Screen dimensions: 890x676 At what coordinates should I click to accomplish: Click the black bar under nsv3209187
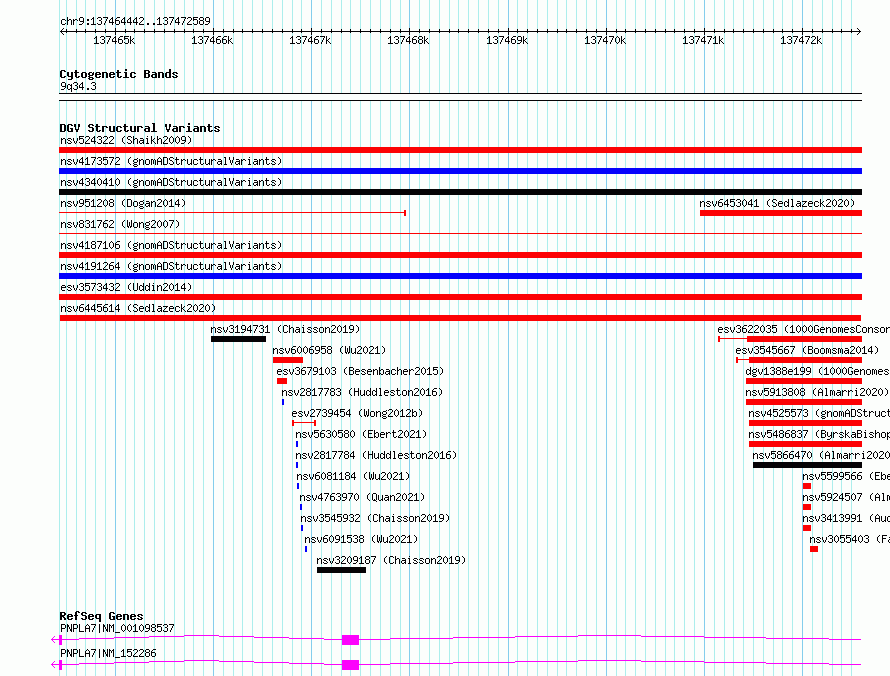341,570
